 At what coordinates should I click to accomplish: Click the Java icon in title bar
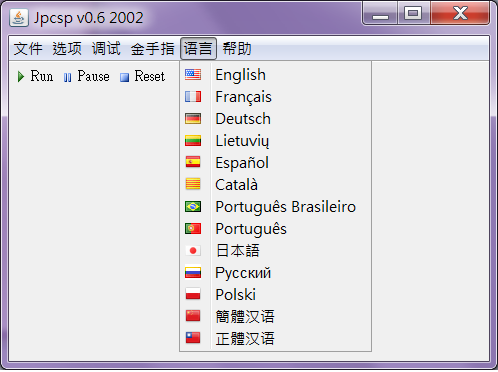pyautogui.click(x=19, y=18)
